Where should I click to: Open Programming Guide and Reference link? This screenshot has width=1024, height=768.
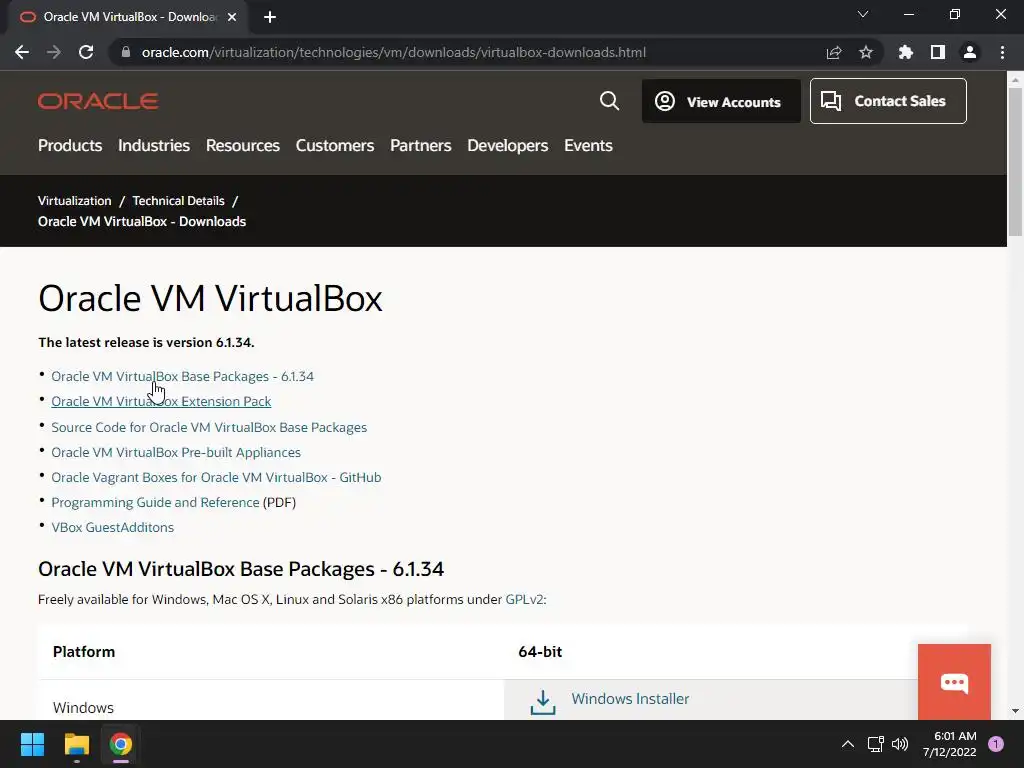(155, 502)
